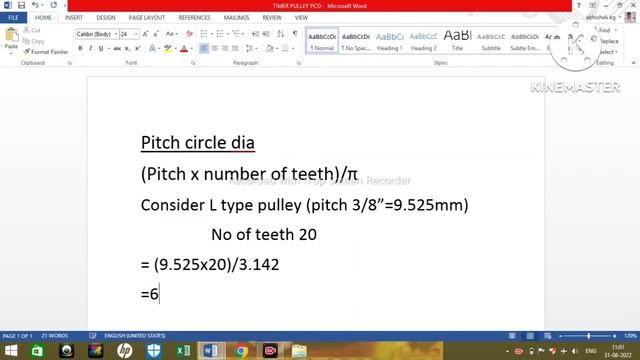
Task: Activate the Format Painter
Action: (46, 52)
